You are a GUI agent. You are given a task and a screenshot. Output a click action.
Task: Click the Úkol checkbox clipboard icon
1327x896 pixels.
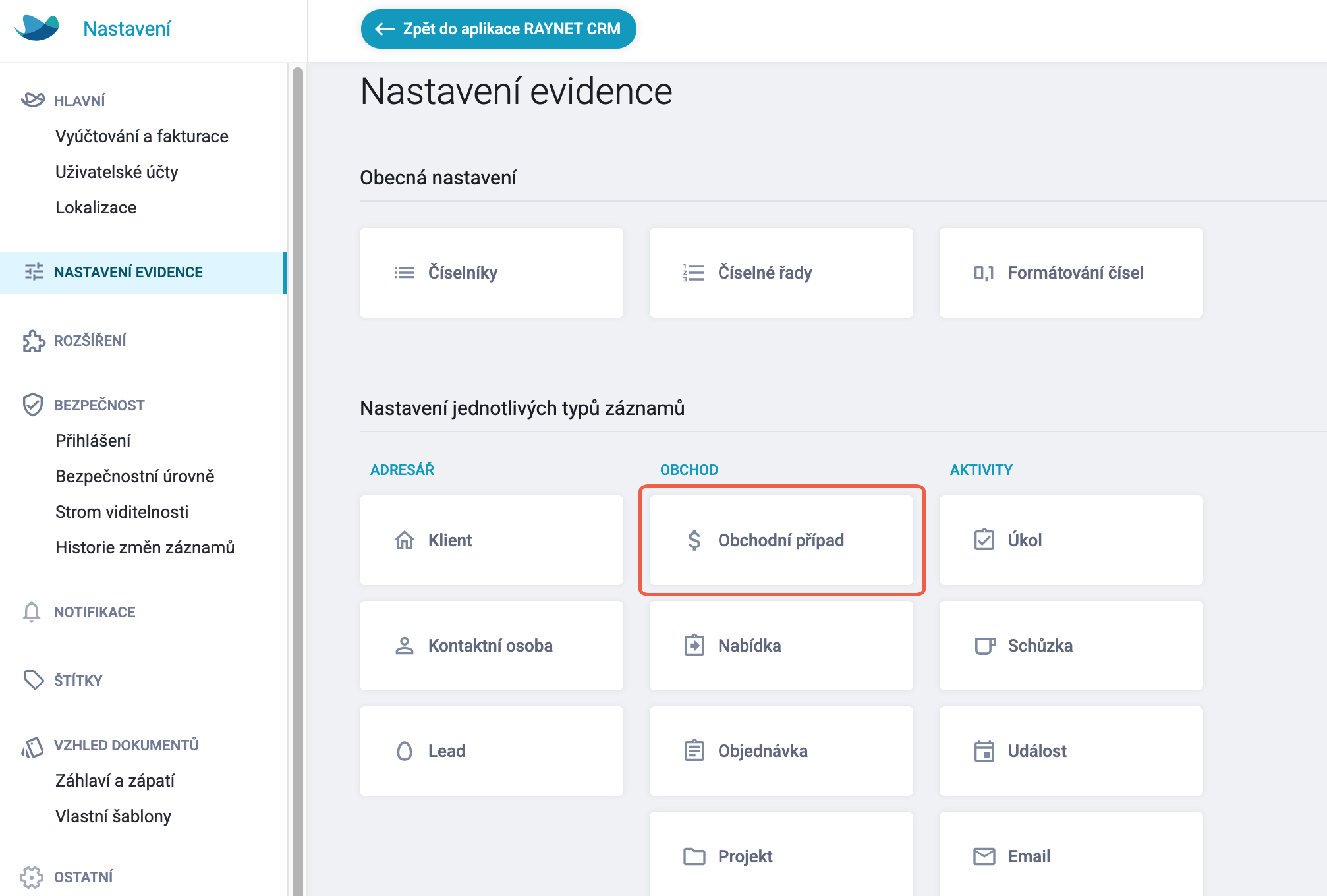[984, 540]
